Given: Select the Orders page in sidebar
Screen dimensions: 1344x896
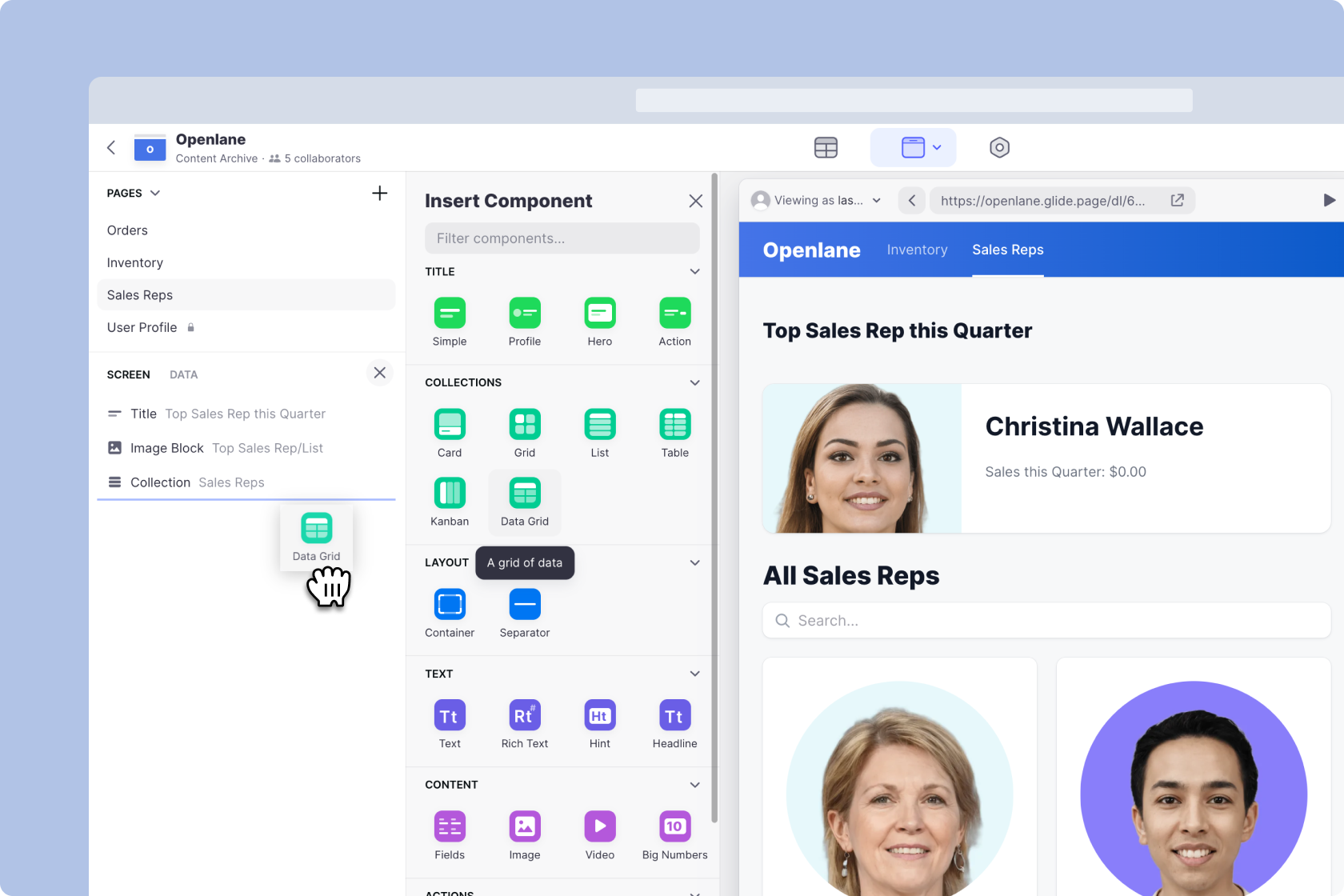Looking at the screenshot, I should pos(127,230).
